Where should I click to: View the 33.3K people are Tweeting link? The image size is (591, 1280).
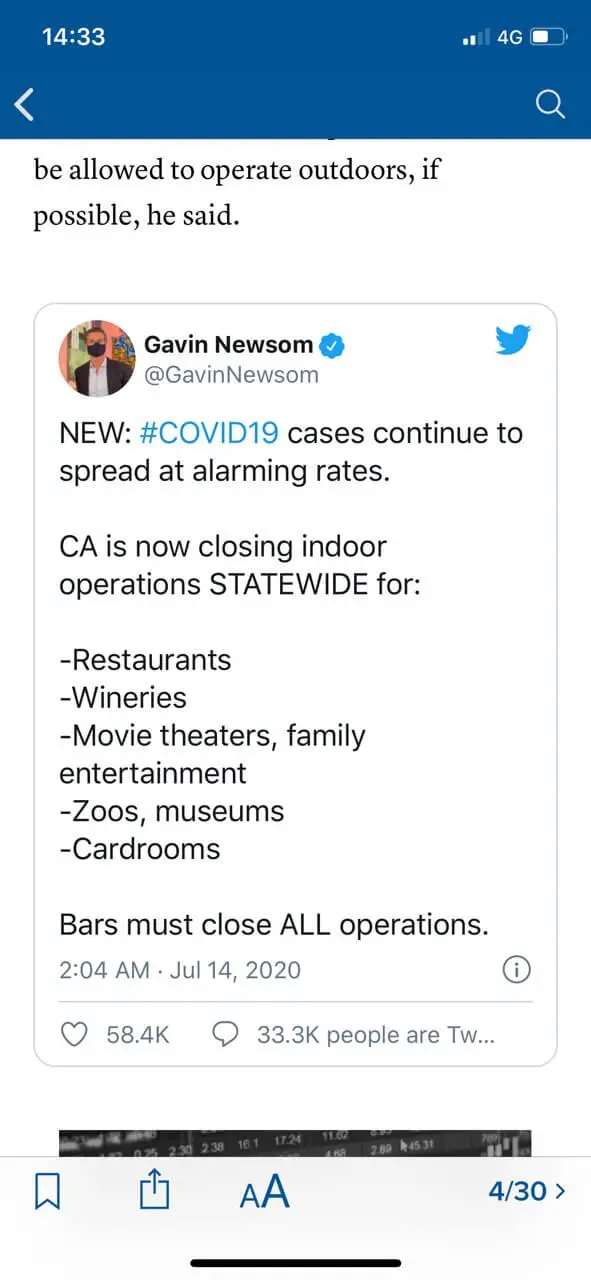pyautogui.click(x=376, y=1034)
